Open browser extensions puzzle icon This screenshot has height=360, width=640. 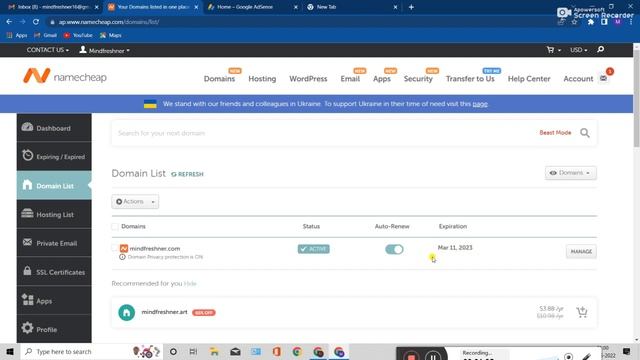(591, 22)
